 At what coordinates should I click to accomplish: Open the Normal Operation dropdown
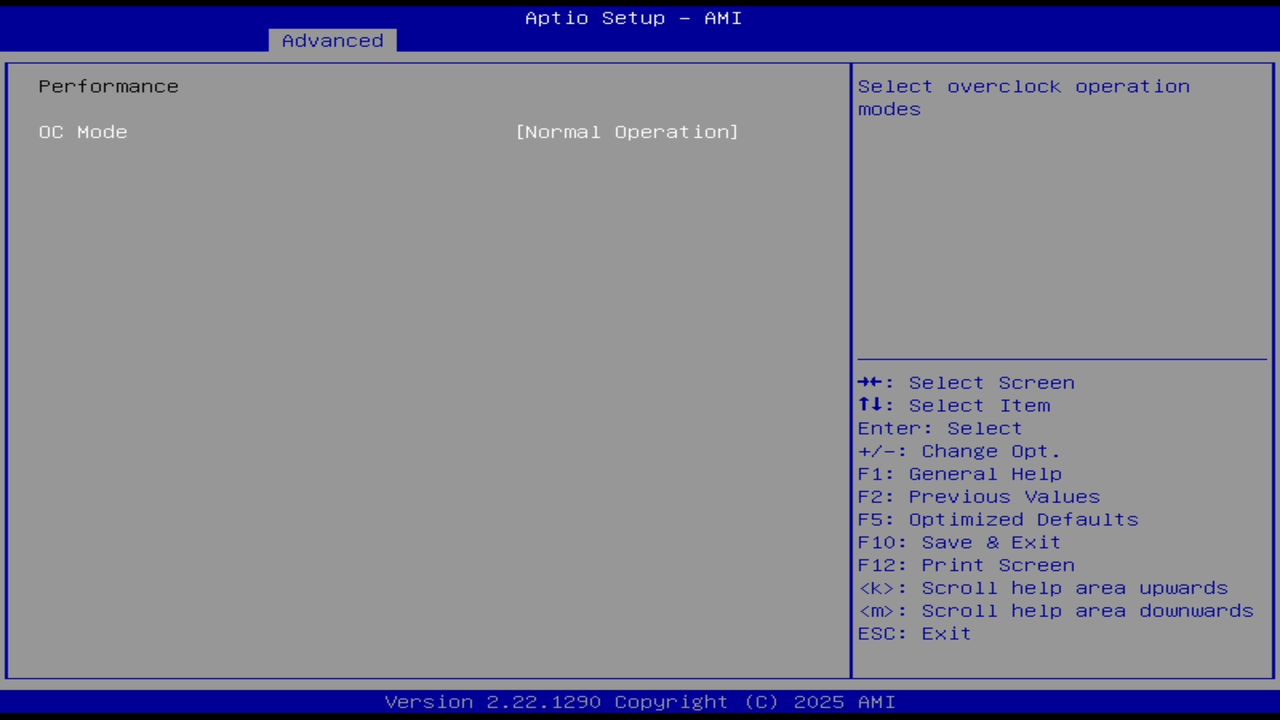[x=626, y=131]
